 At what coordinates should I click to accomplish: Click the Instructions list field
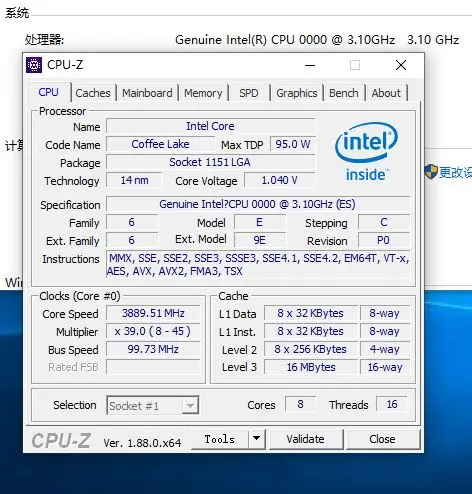pyautogui.click(x=258, y=264)
